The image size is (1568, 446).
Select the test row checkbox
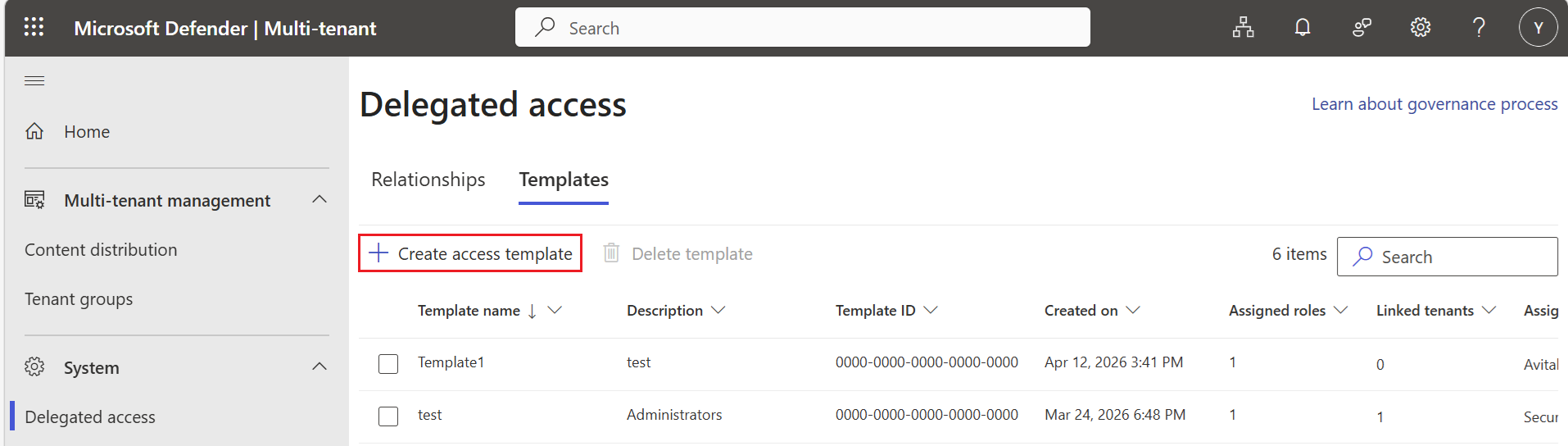click(x=388, y=416)
